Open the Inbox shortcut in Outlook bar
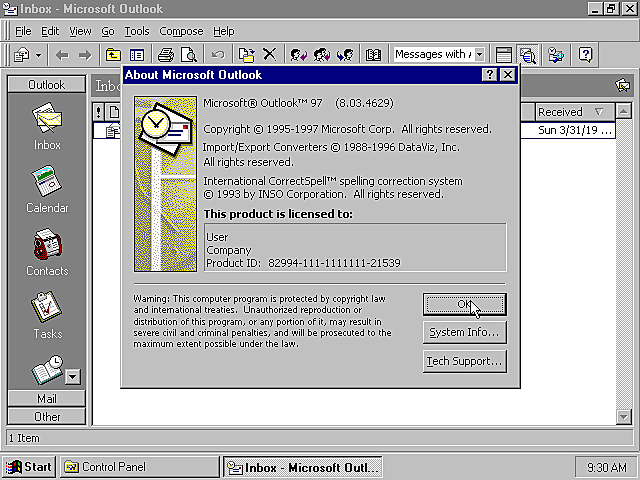 coord(47,126)
